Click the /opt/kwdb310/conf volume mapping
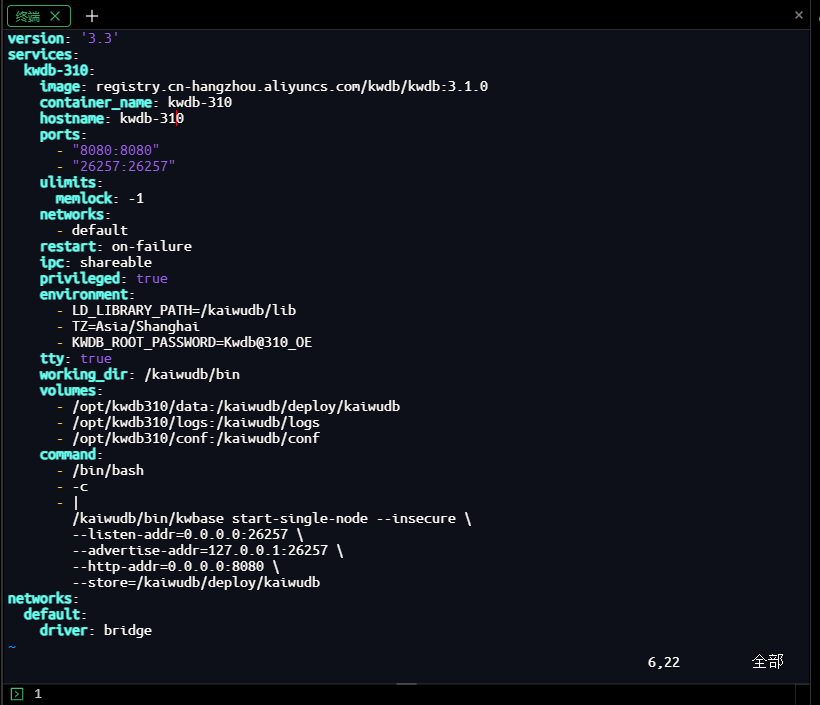This screenshot has width=820, height=705. (196, 438)
